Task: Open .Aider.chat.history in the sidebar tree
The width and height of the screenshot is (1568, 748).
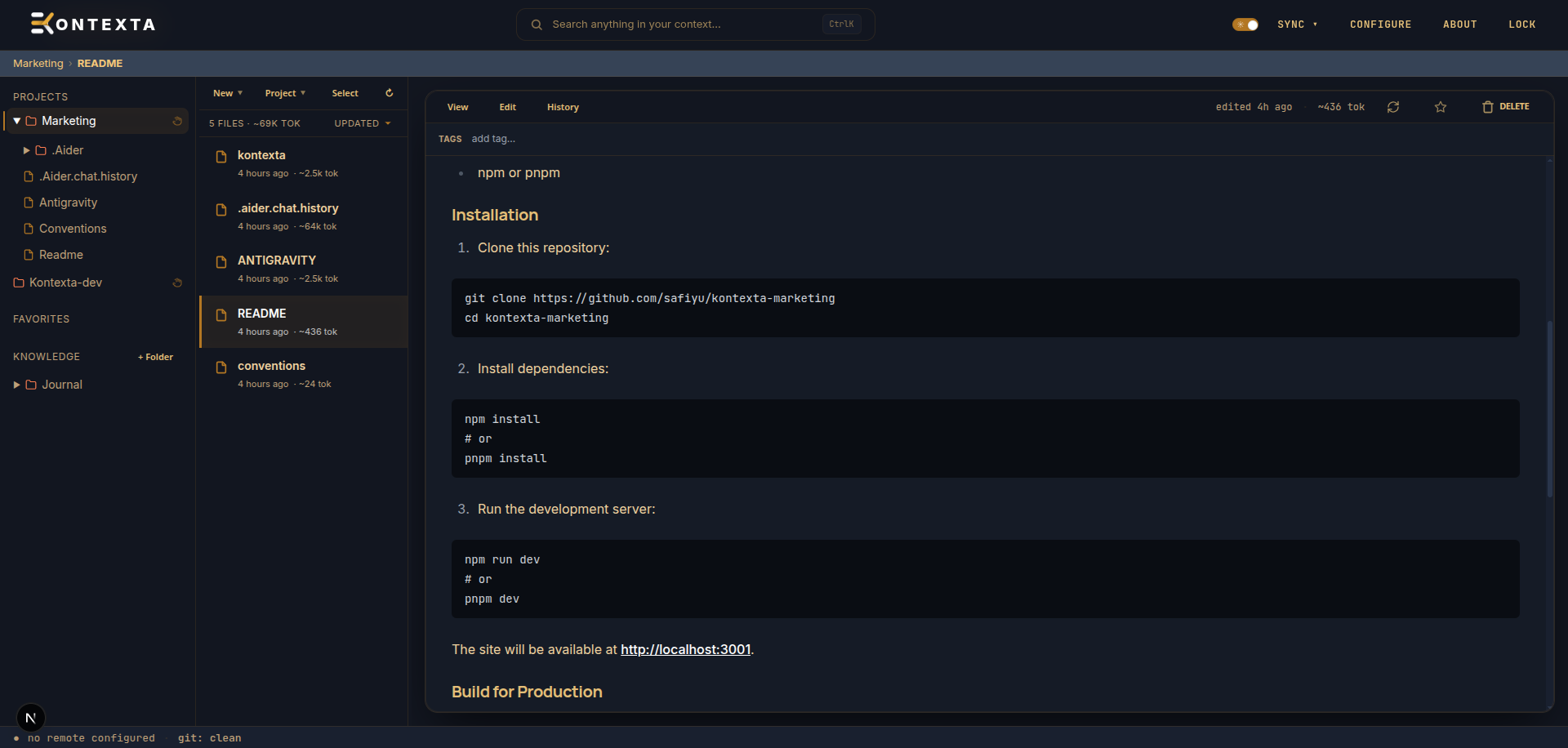Action: [88, 176]
